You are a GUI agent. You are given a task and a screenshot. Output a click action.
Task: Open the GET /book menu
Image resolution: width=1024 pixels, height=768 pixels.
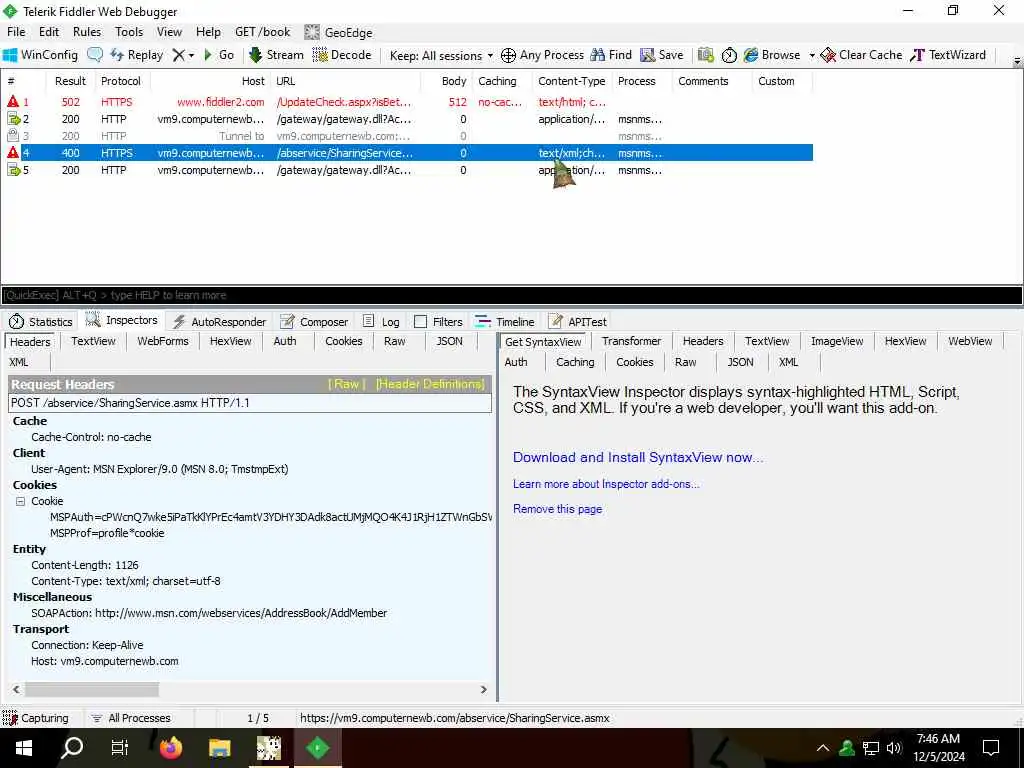click(263, 32)
